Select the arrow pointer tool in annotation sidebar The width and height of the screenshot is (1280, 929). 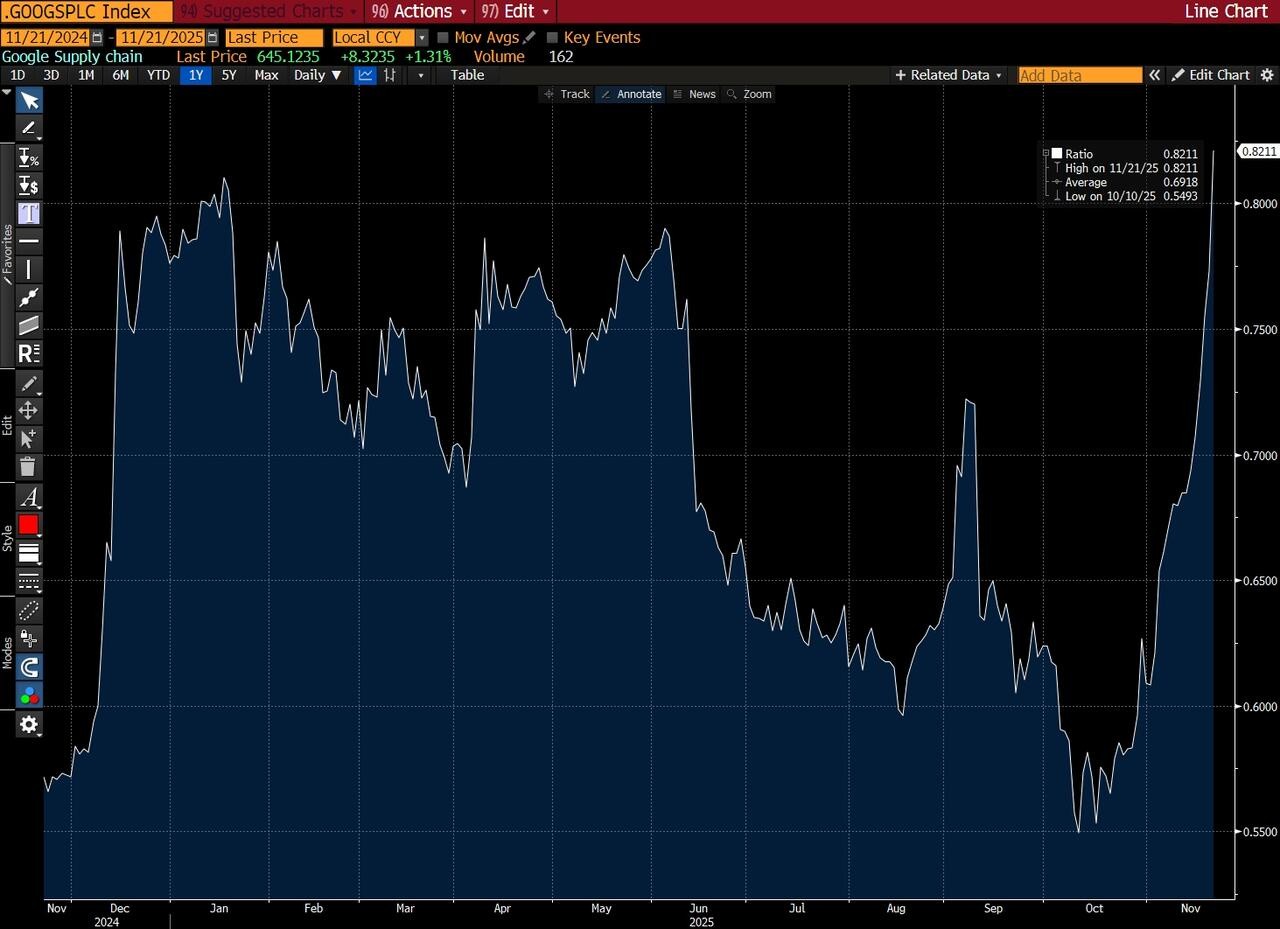point(29,101)
